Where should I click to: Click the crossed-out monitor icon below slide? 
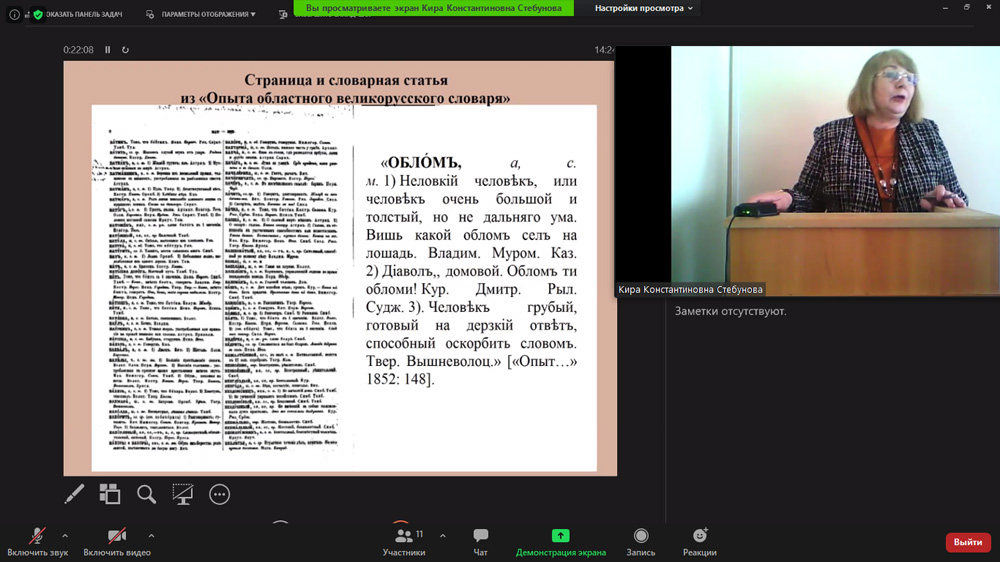pos(182,494)
